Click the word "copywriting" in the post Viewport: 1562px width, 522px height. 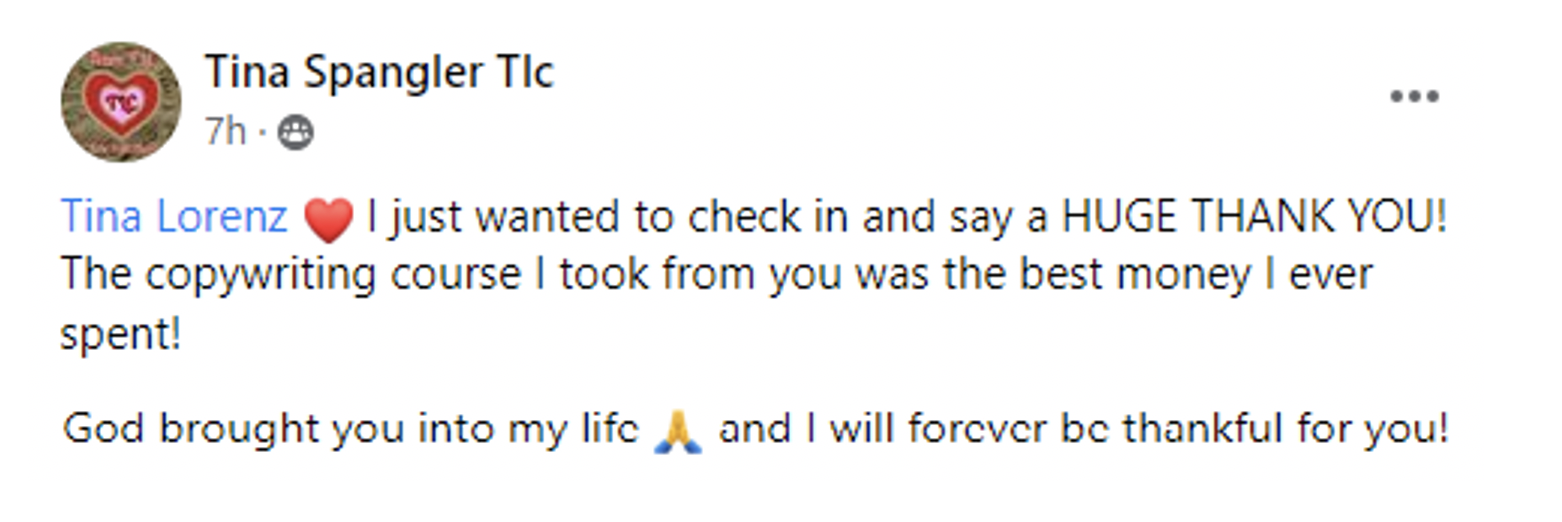[x=262, y=275]
